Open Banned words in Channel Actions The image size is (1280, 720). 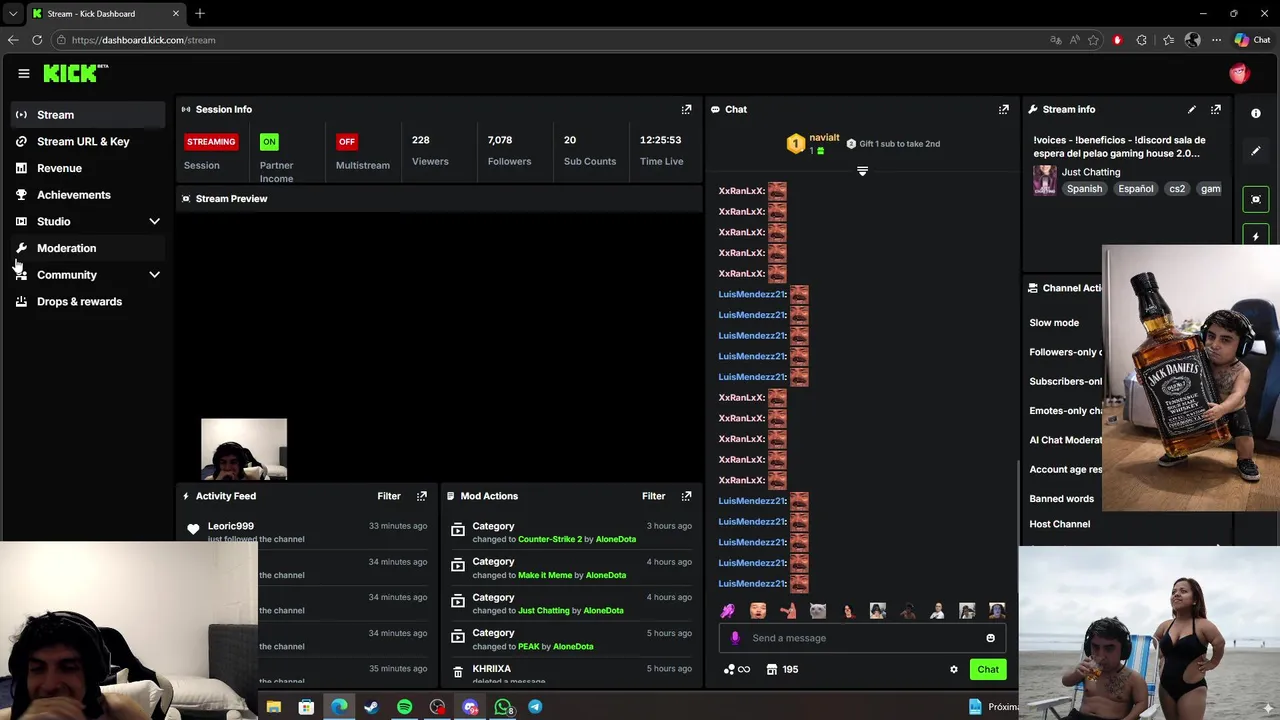[1062, 499]
